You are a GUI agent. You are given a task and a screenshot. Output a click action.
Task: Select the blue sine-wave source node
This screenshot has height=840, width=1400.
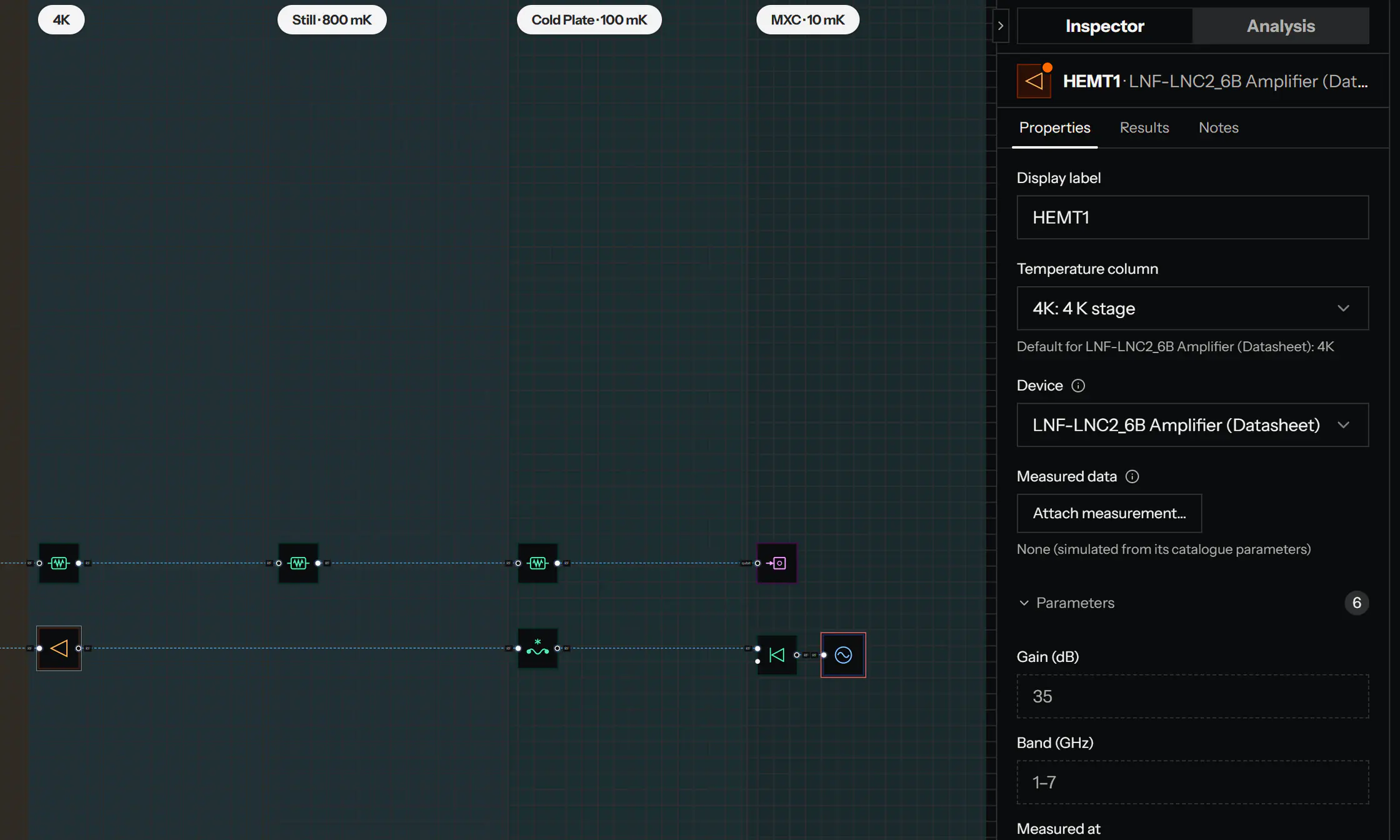click(x=843, y=655)
